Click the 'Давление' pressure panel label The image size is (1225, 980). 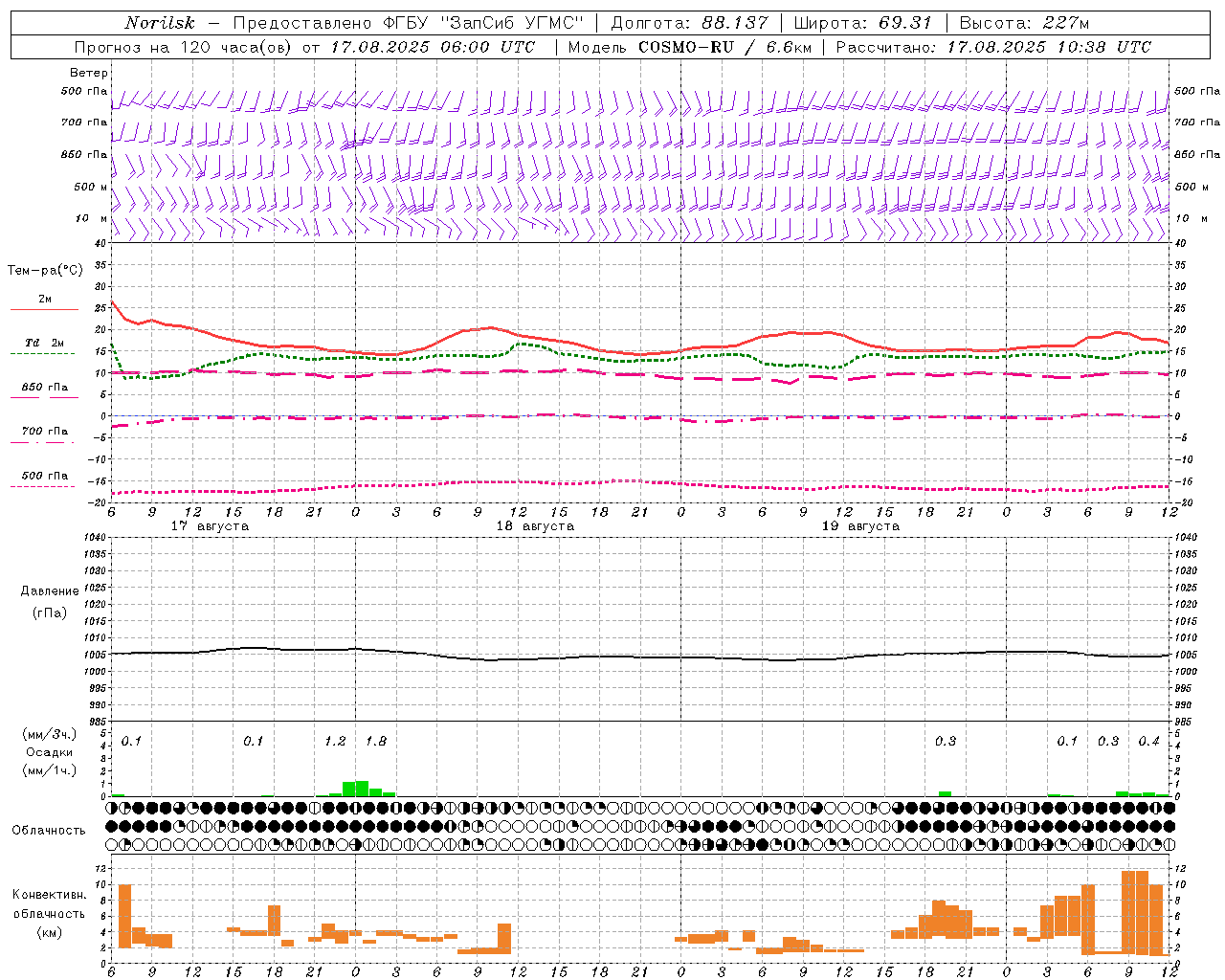coord(50,591)
